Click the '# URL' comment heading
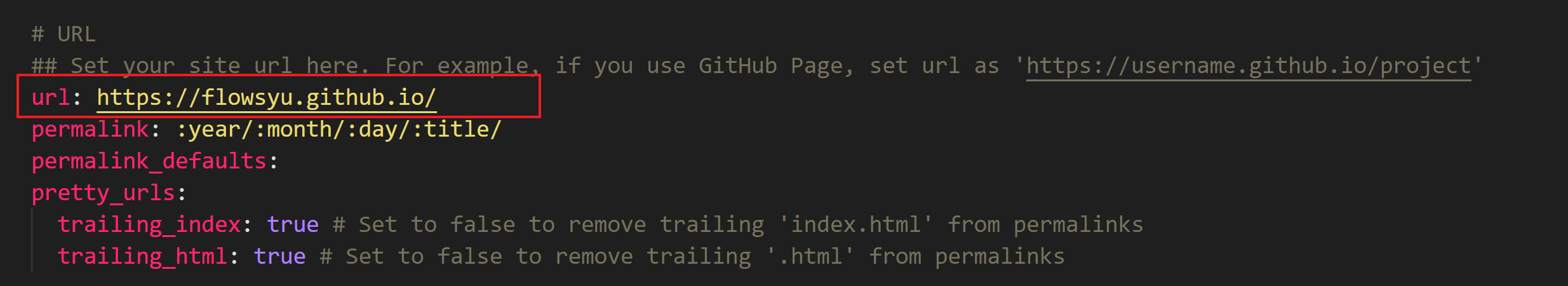 64,34
